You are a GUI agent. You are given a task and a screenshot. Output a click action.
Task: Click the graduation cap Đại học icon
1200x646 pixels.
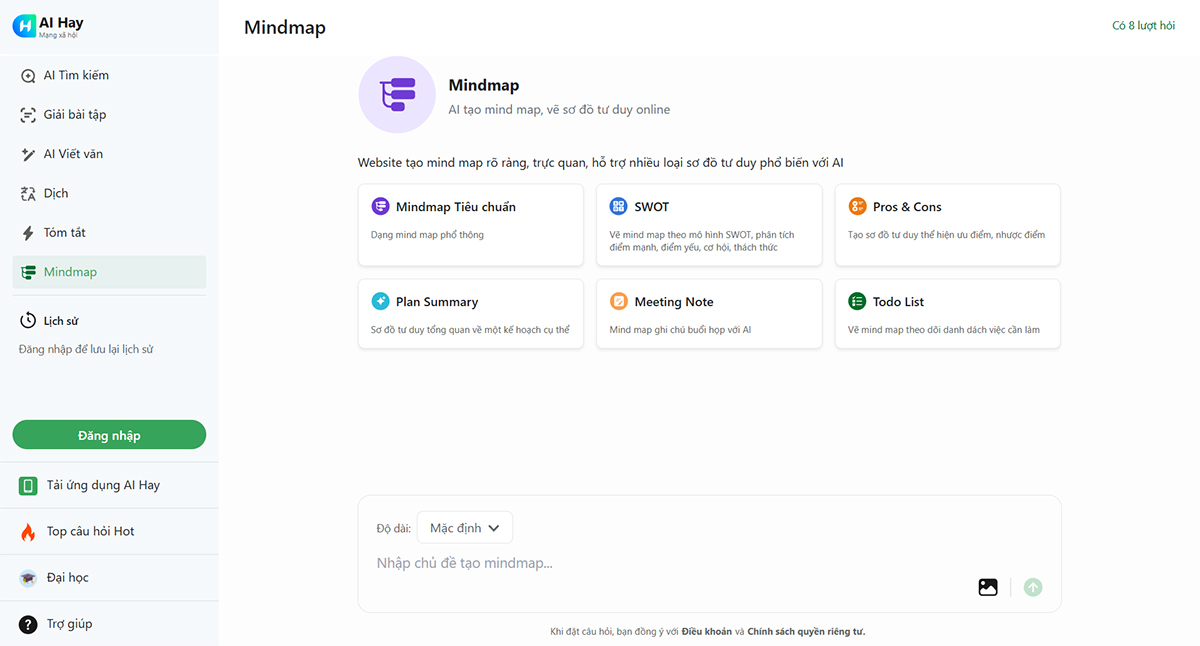pyautogui.click(x=28, y=578)
